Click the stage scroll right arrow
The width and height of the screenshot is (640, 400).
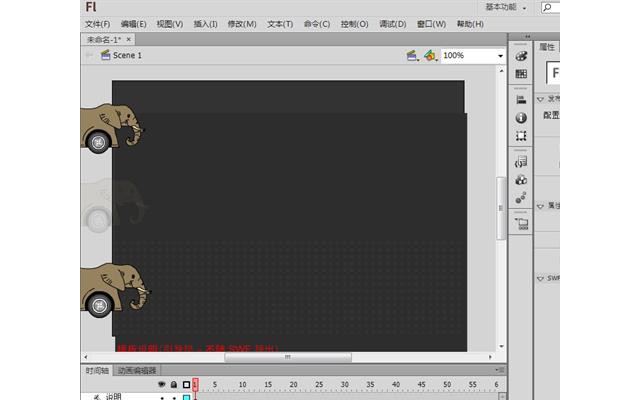490,357
